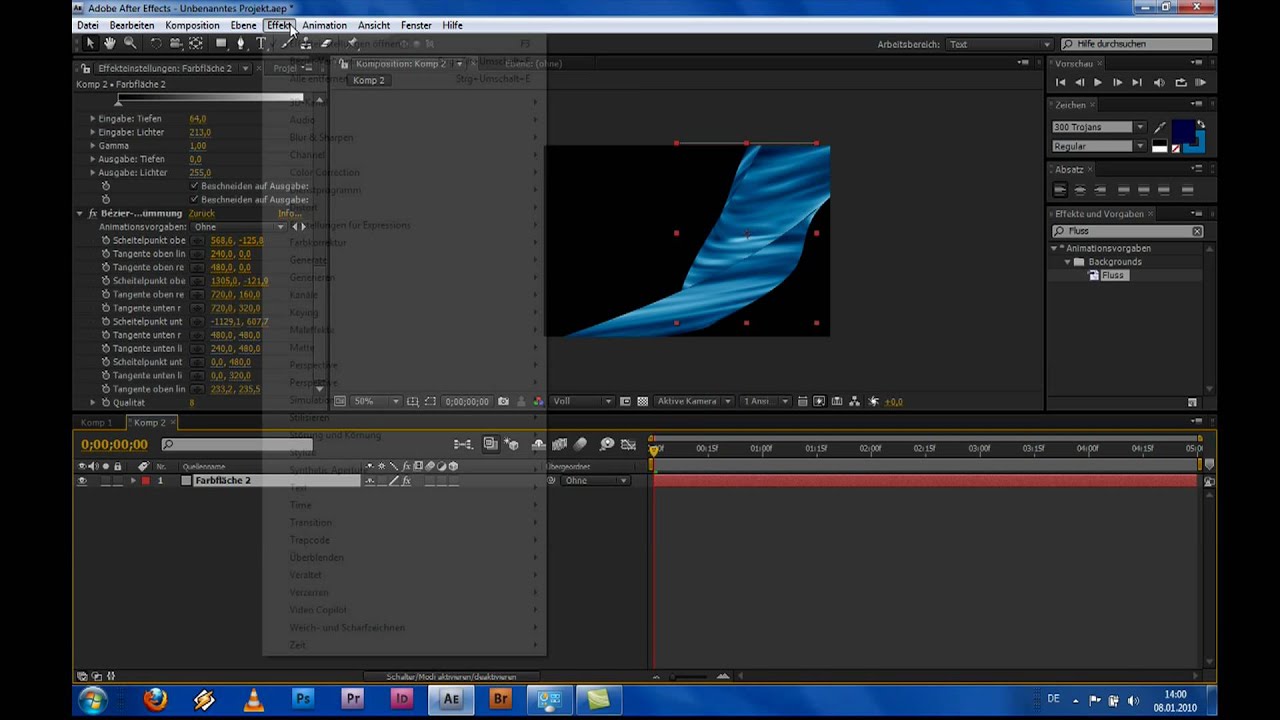Expand the Gamma property
This screenshot has width=1280, height=720.
pyautogui.click(x=93, y=146)
